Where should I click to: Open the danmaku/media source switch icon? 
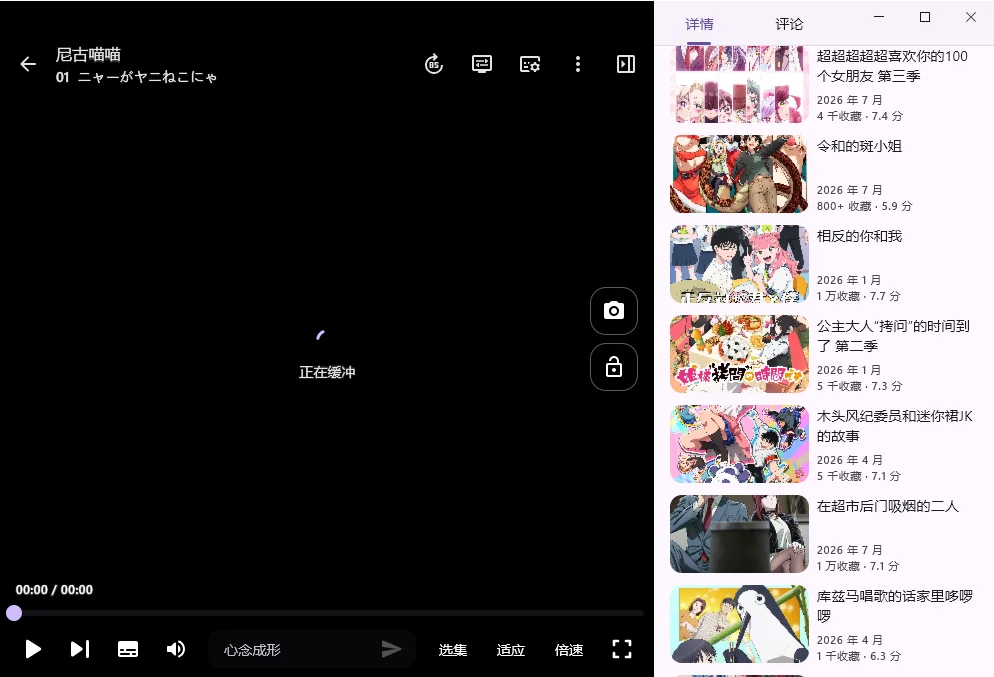coord(482,64)
